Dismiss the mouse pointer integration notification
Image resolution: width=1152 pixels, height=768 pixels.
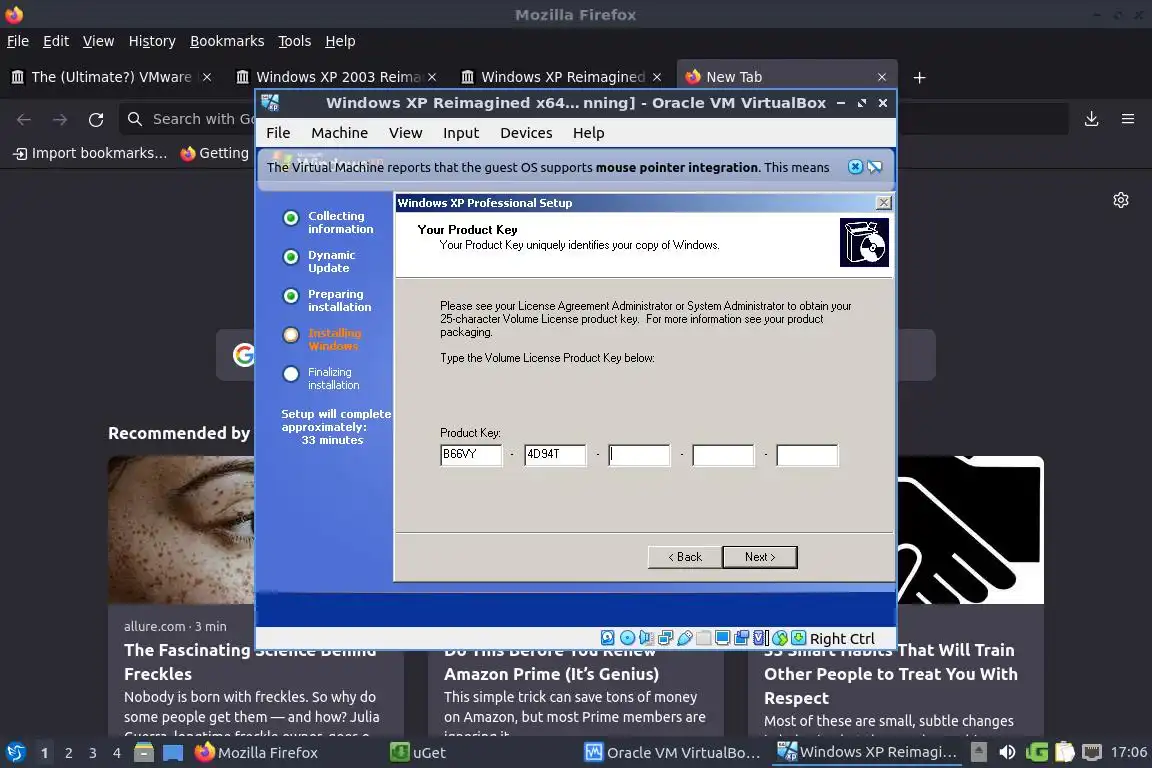pyautogui.click(x=855, y=167)
